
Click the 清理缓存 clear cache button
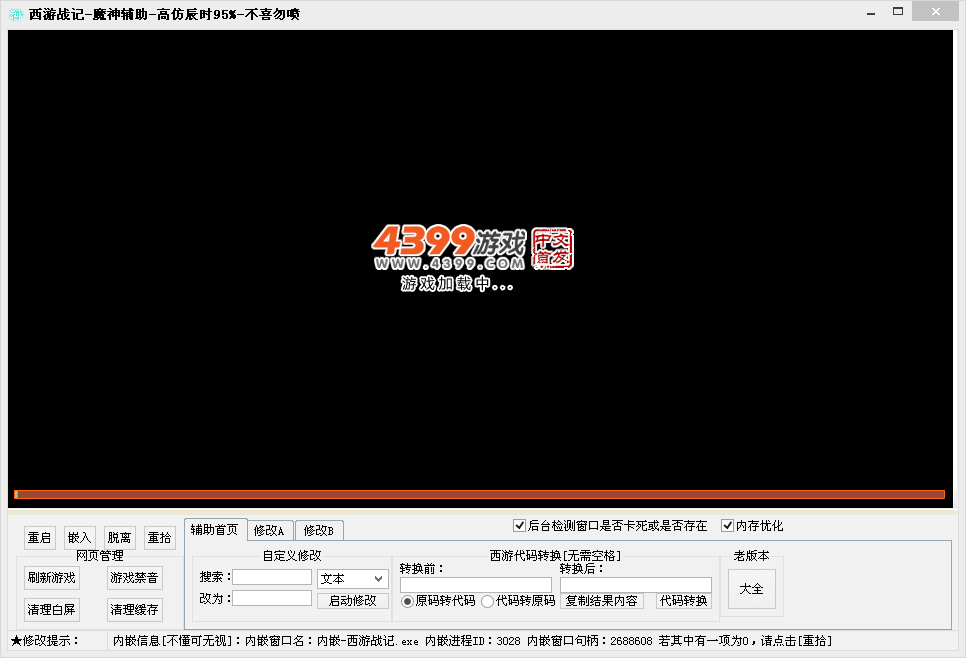(x=134, y=610)
